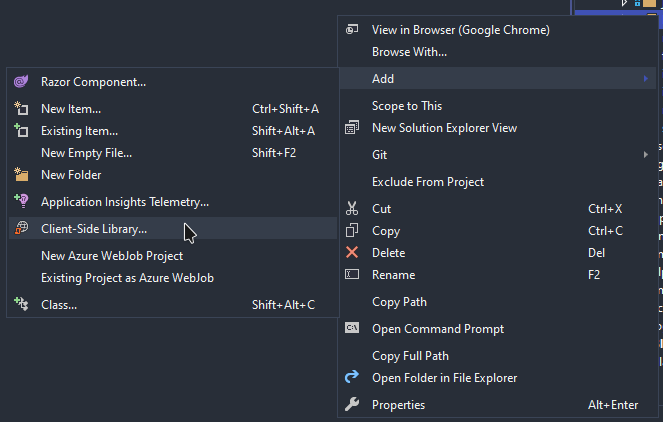Choose Copy Full Path
Image resolution: width=663 pixels, height=422 pixels.
click(x=498, y=356)
